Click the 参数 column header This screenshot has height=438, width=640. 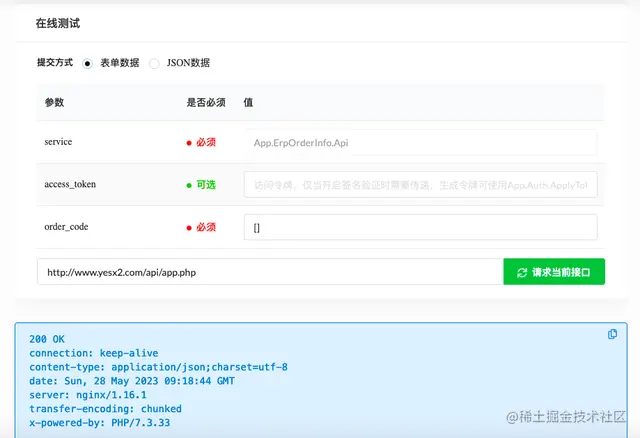tap(54, 102)
